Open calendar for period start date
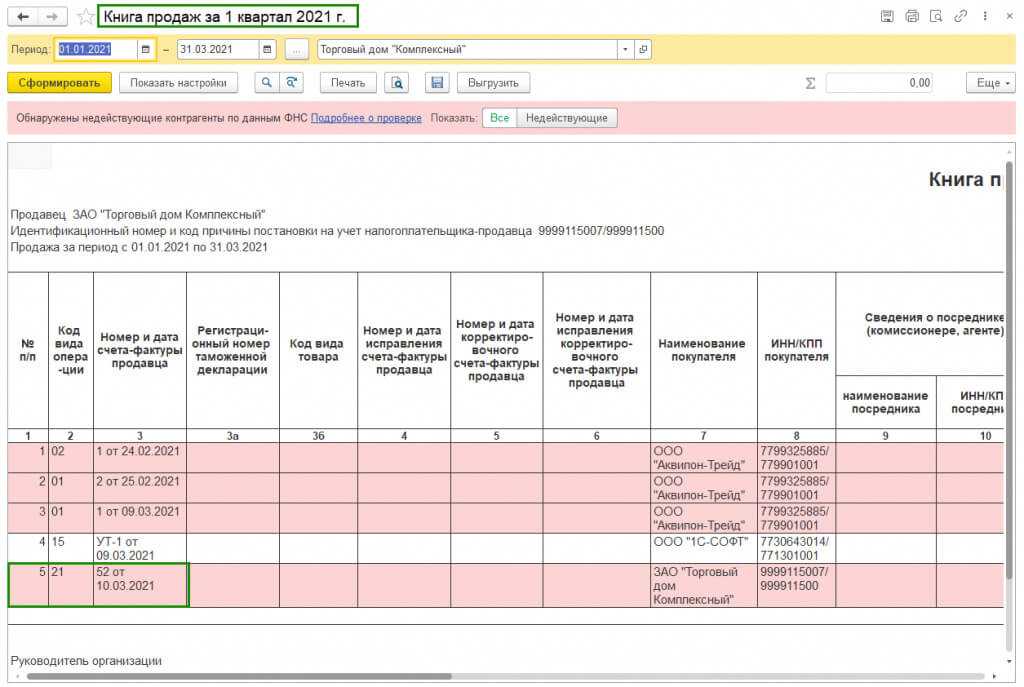1024x687 pixels. 146,50
